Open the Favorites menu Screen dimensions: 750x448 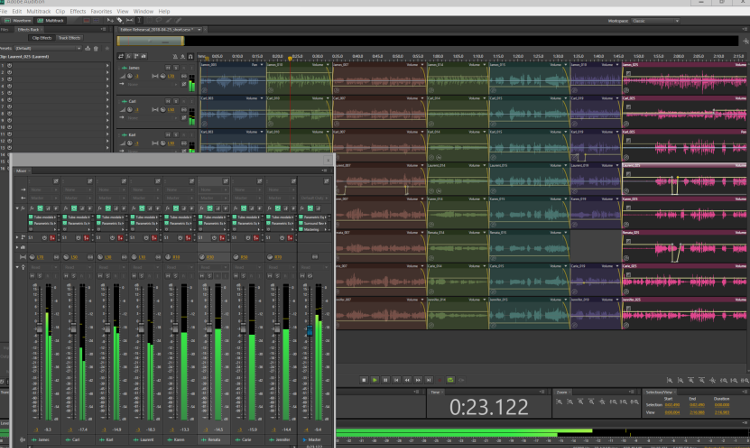coord(101,11)
